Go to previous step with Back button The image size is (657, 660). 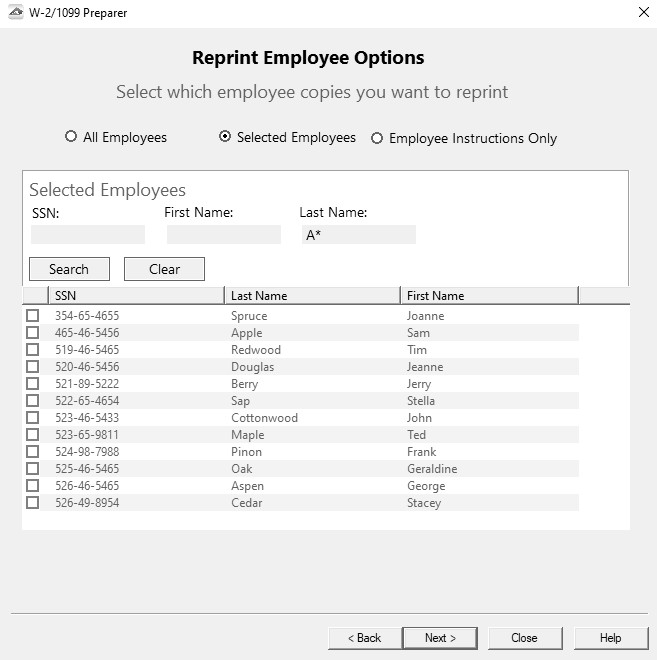pos(364,638)
